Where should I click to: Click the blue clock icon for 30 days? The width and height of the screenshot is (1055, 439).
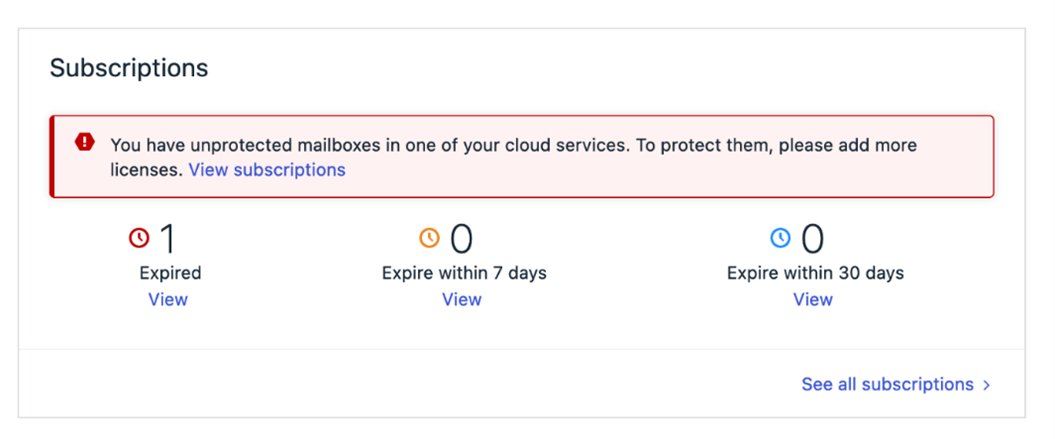pyautogui.click(x=780, y=238)
